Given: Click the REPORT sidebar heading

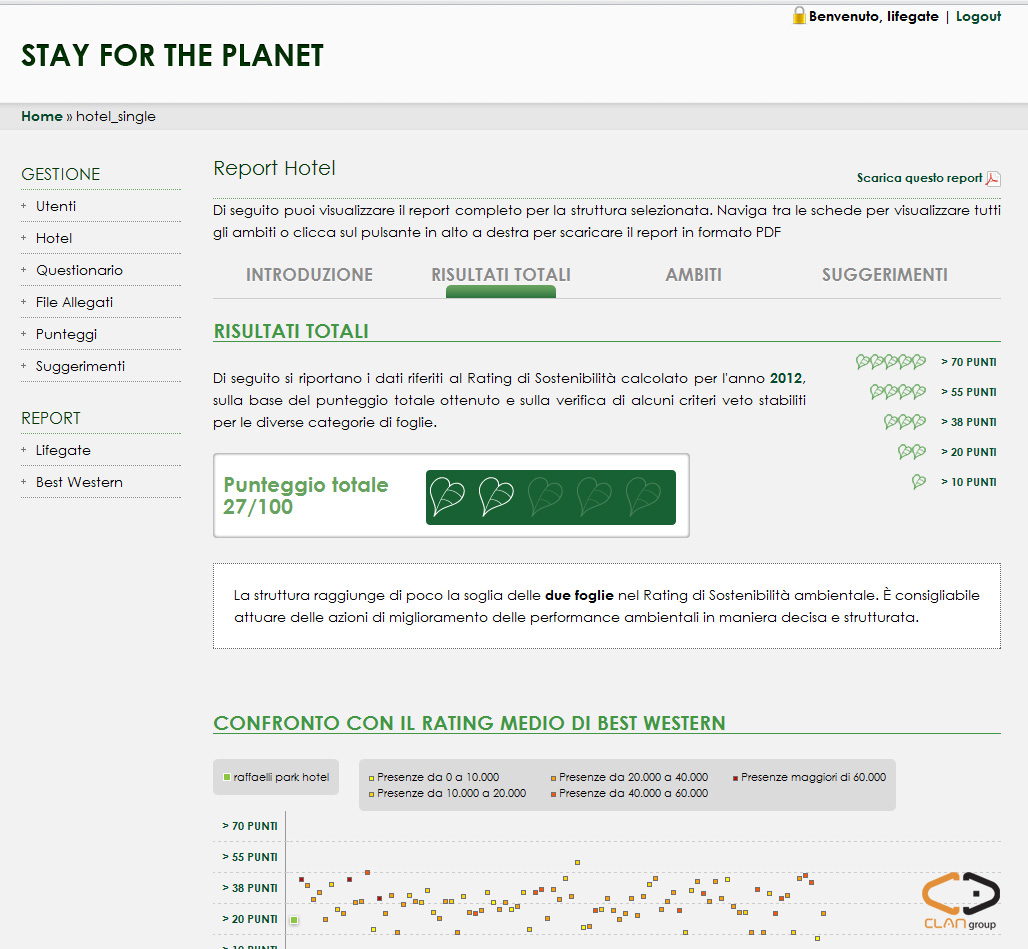Looking at the screenshot, I should [50, 418].
